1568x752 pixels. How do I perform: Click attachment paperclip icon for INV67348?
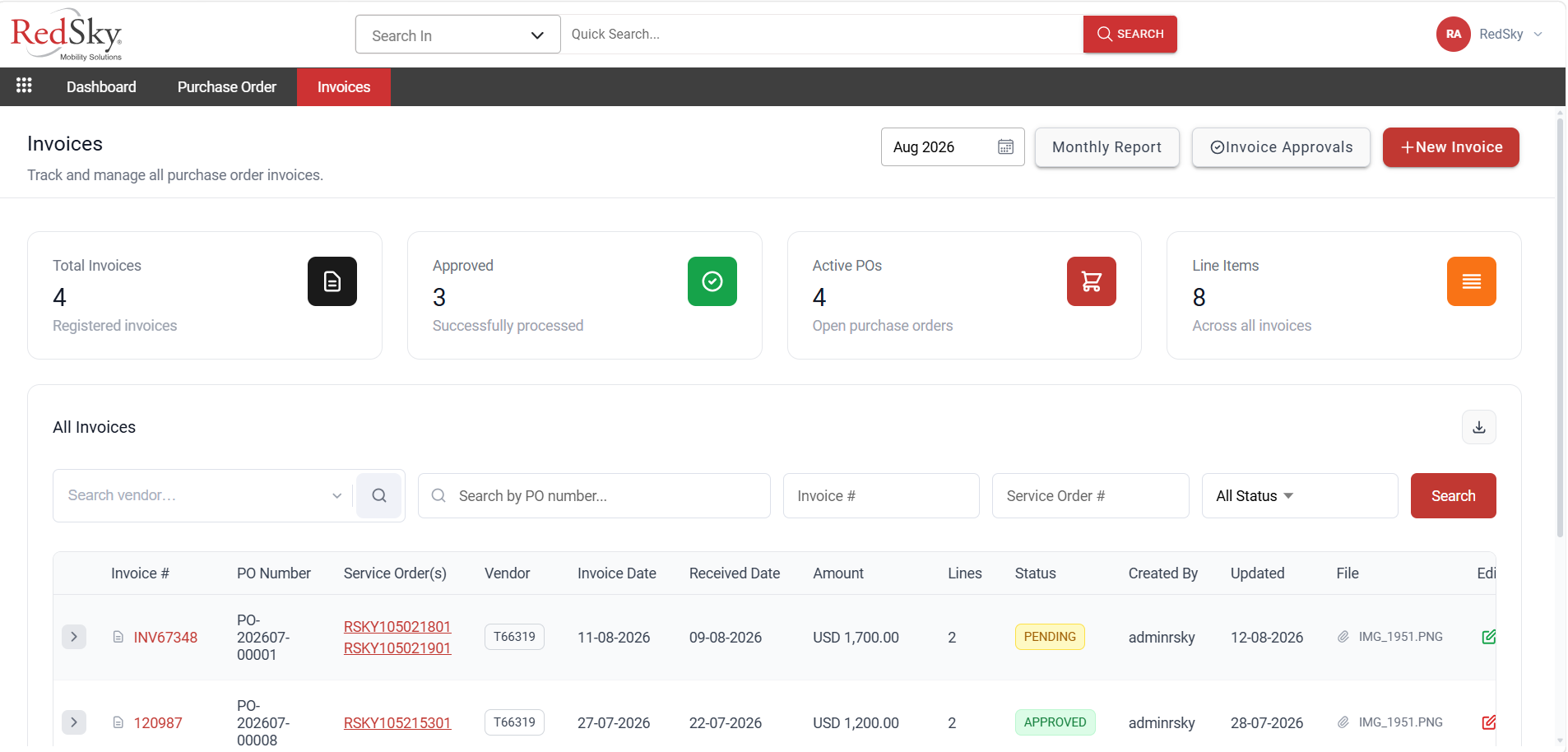click(1343, 637)
